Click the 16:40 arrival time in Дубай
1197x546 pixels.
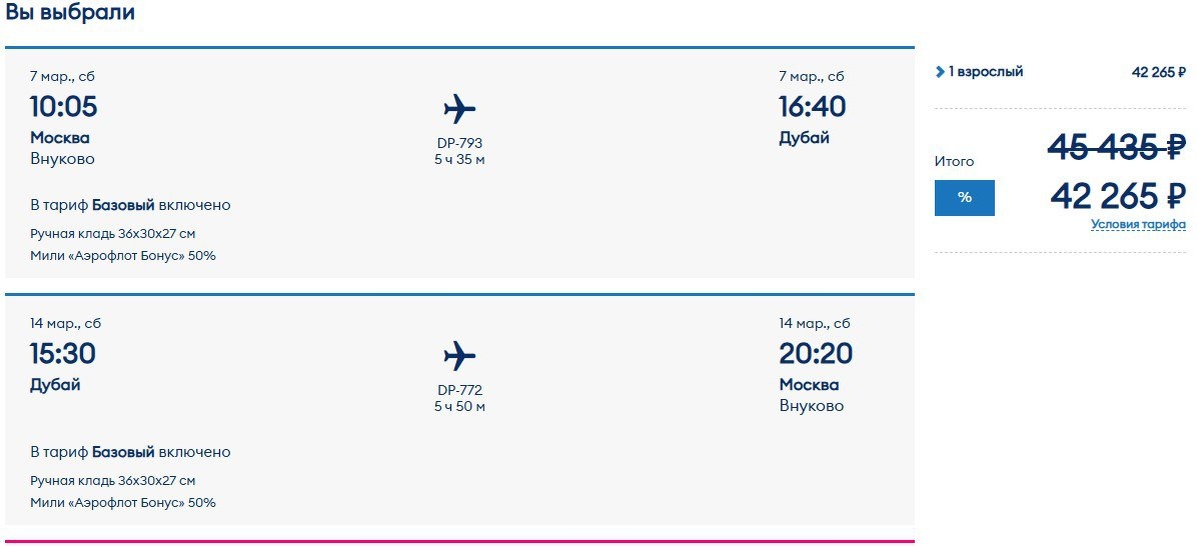(812, 106)
